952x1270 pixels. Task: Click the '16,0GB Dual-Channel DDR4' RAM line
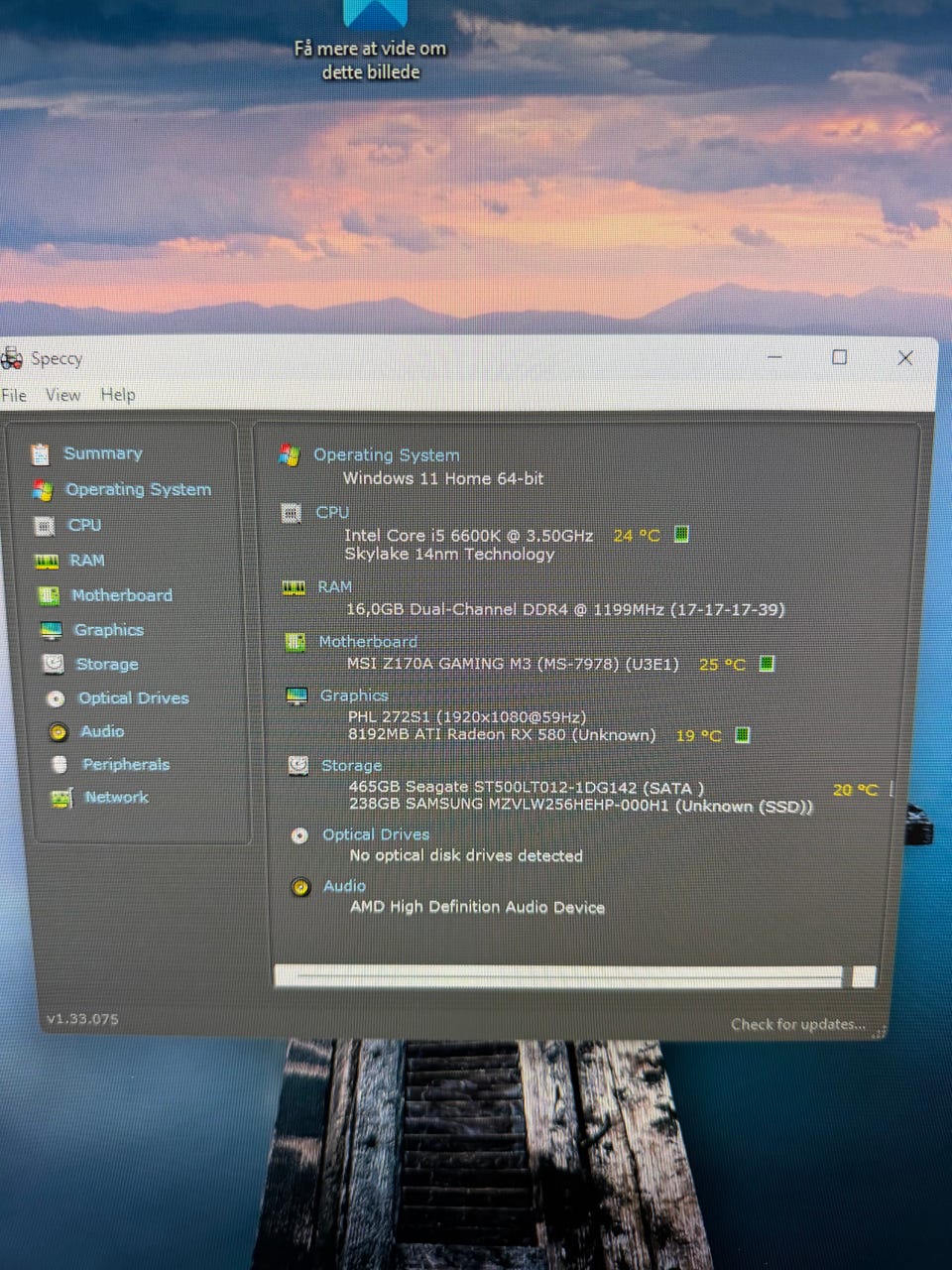(x=565, y=609)
